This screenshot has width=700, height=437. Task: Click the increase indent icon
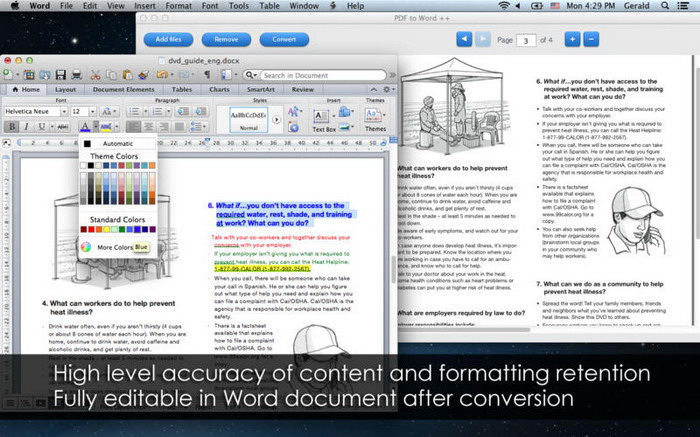point(200,111)
